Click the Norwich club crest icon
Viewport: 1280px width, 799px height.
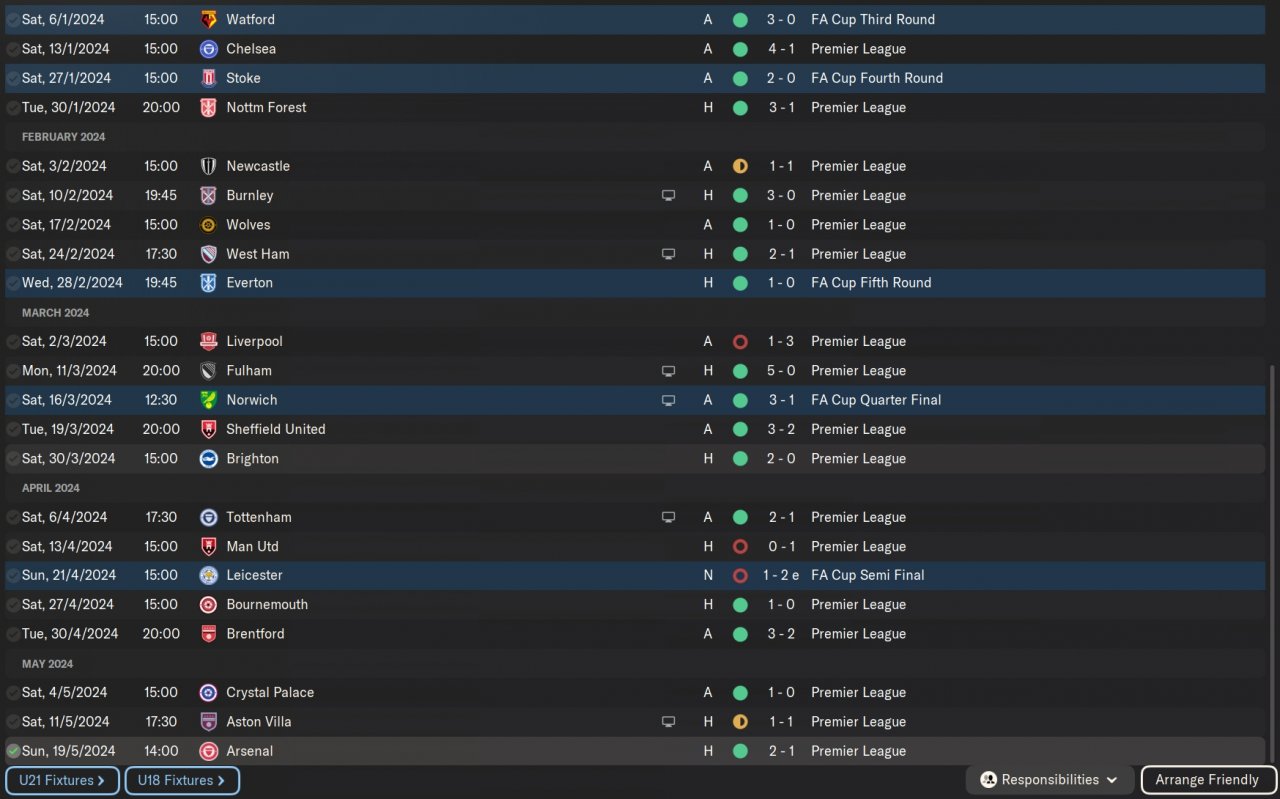[208, 400]
